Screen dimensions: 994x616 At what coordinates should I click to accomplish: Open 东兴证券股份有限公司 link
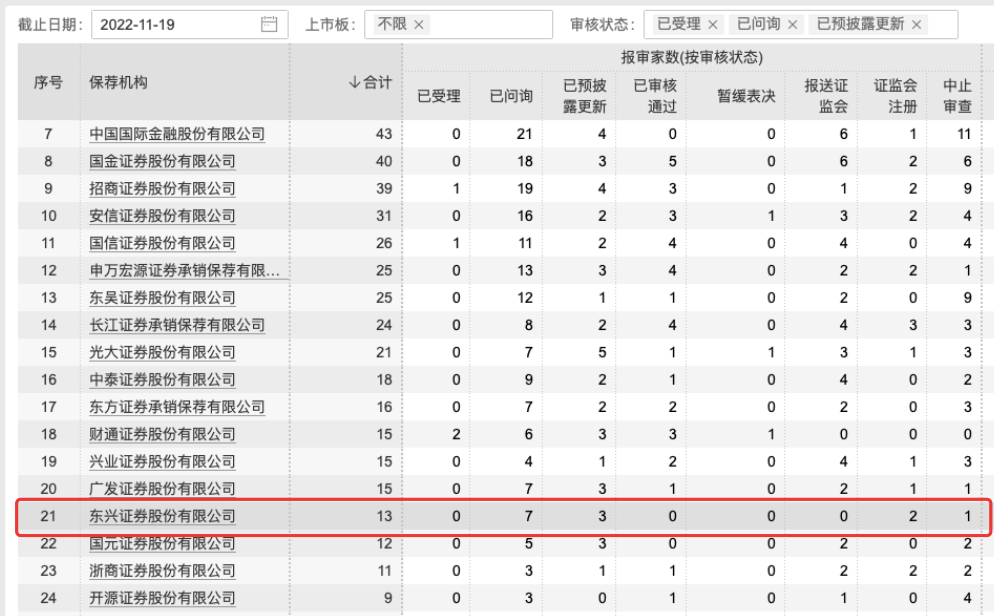(x=162, y=516)
